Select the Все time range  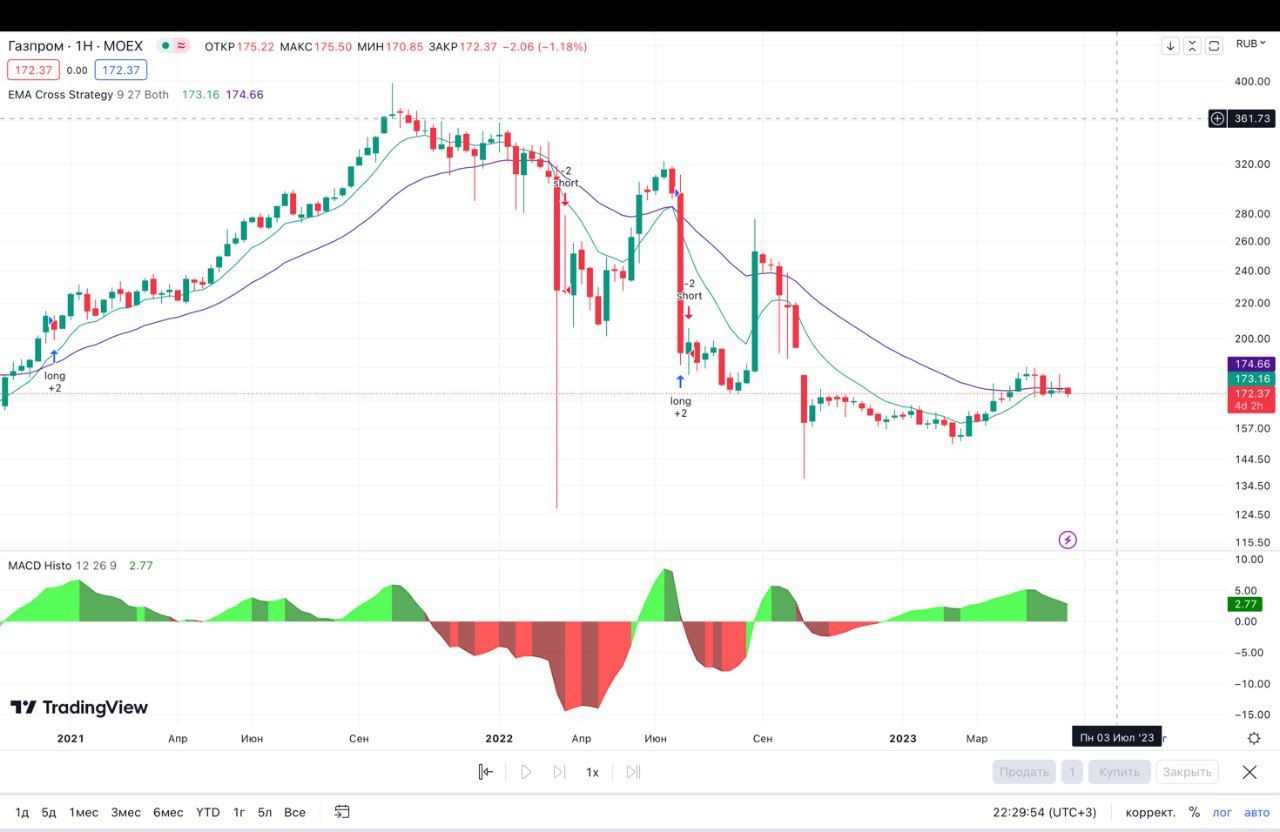[294, 812]
